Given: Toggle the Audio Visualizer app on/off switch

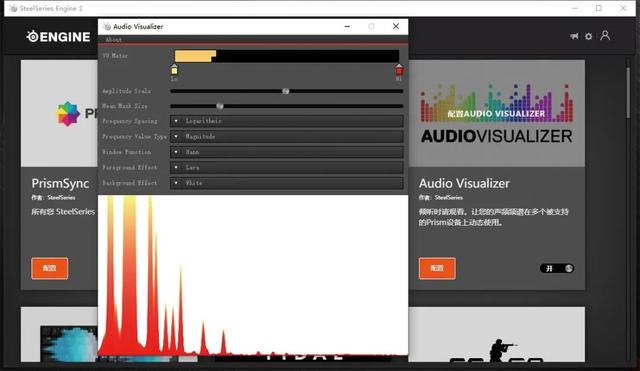Looking at the screenshot, I should (x=557, y=268).
